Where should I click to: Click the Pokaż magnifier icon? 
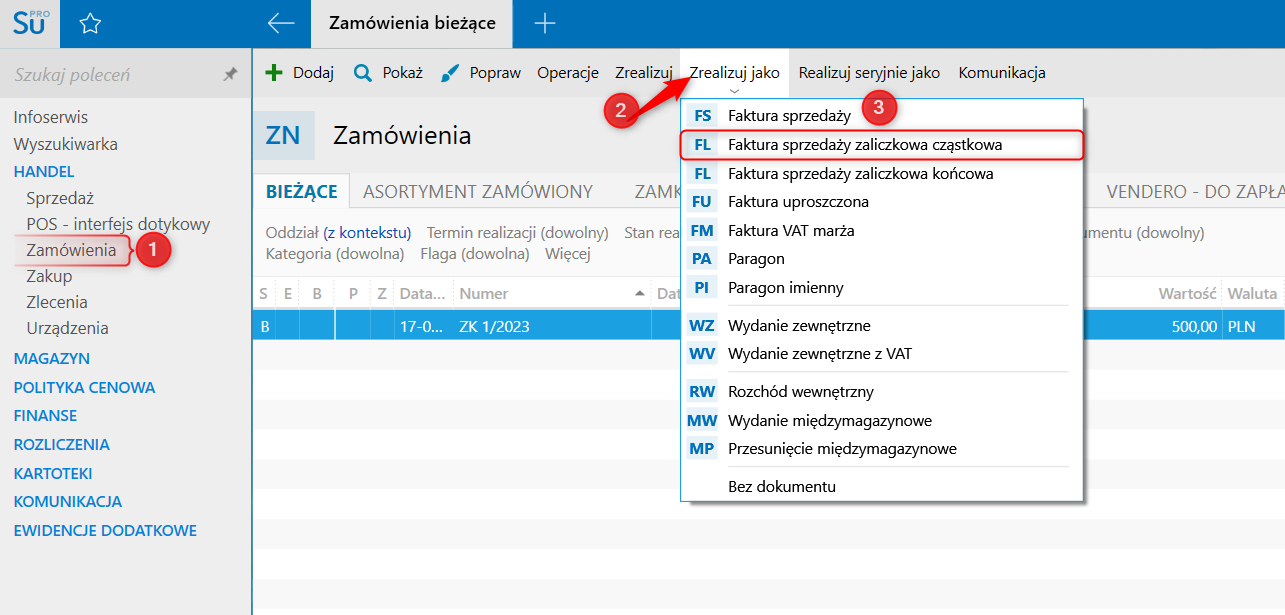363,73
